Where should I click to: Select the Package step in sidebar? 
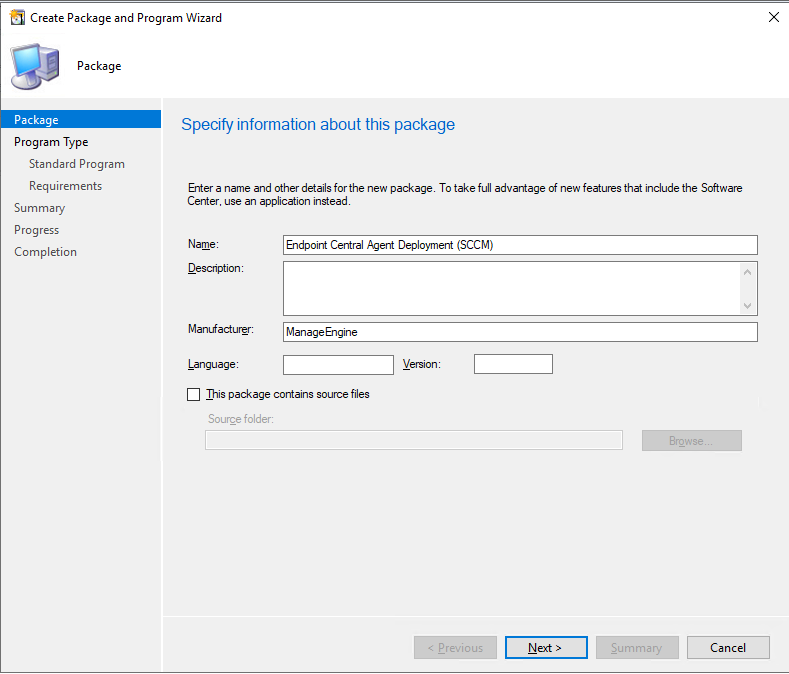(x=37, y=120)
